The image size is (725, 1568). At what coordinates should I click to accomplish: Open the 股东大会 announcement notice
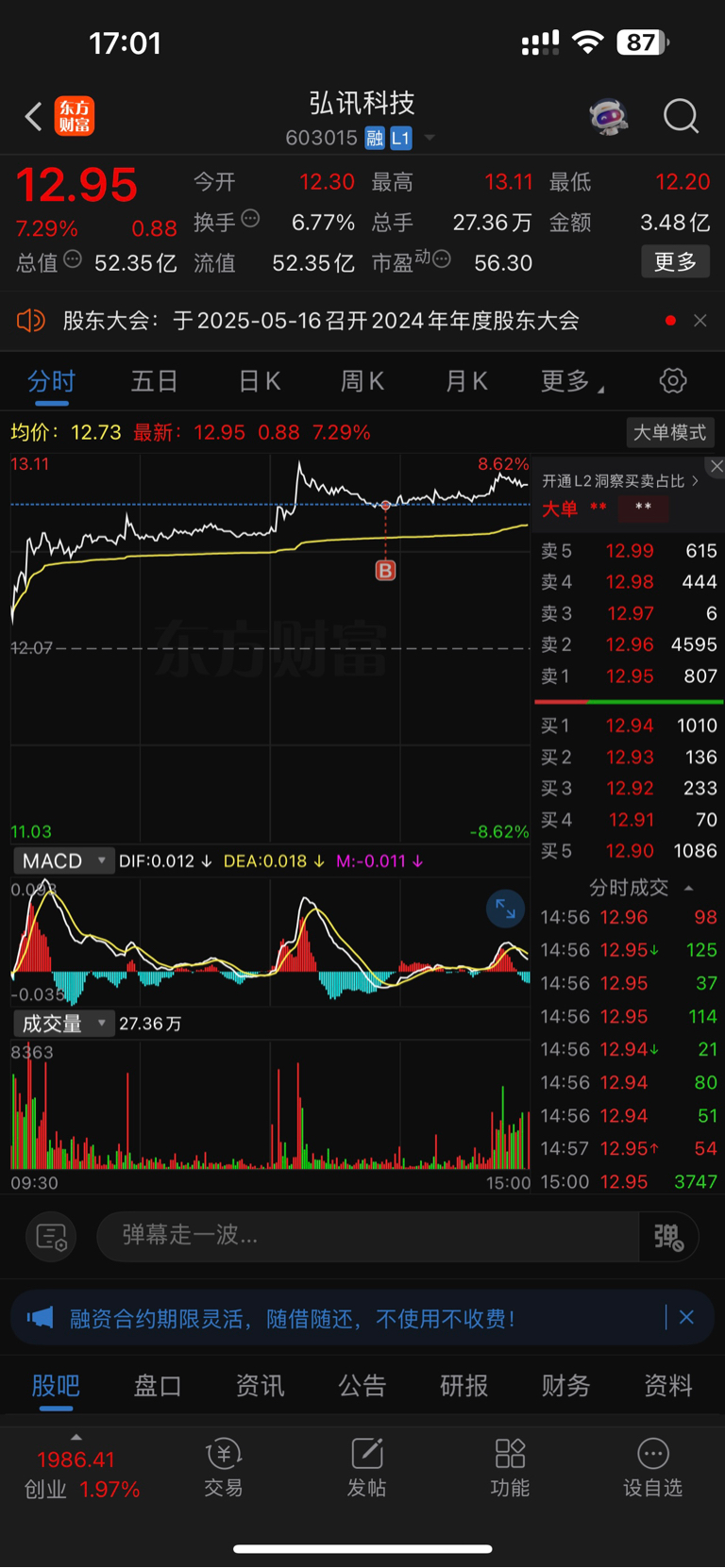[321, 321]
